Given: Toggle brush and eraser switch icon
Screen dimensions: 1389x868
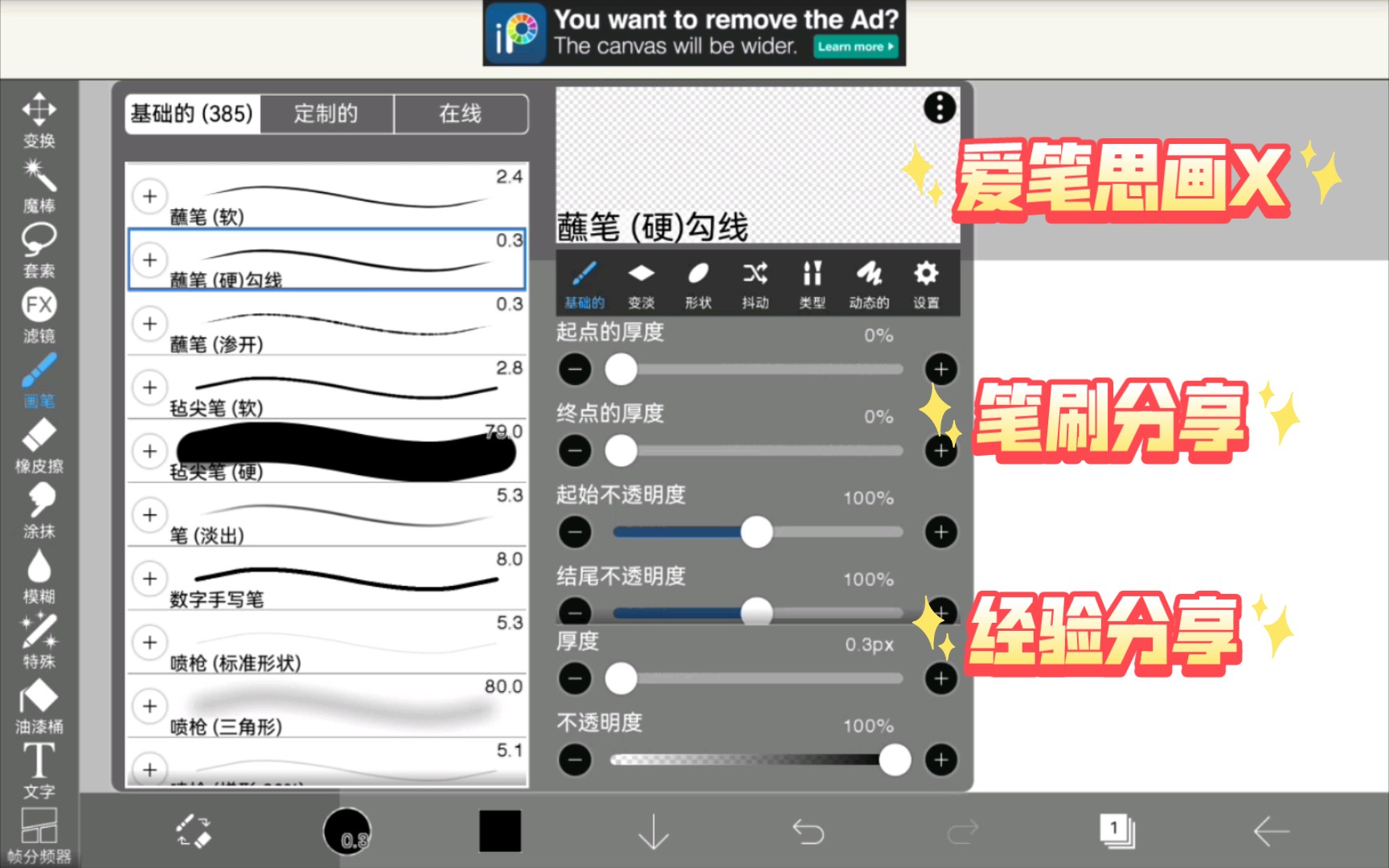Looking at the screenshot, I should click(194, 831).
